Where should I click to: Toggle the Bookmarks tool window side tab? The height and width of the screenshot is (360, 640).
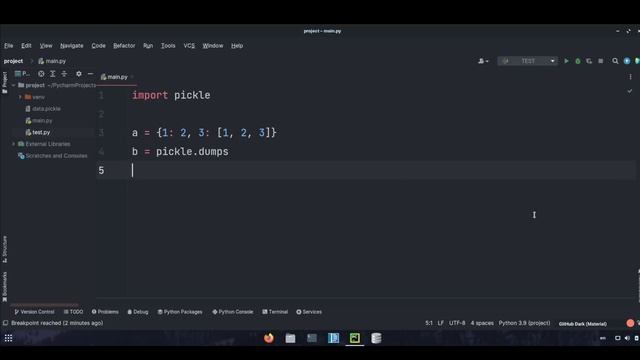click(4, 287)
